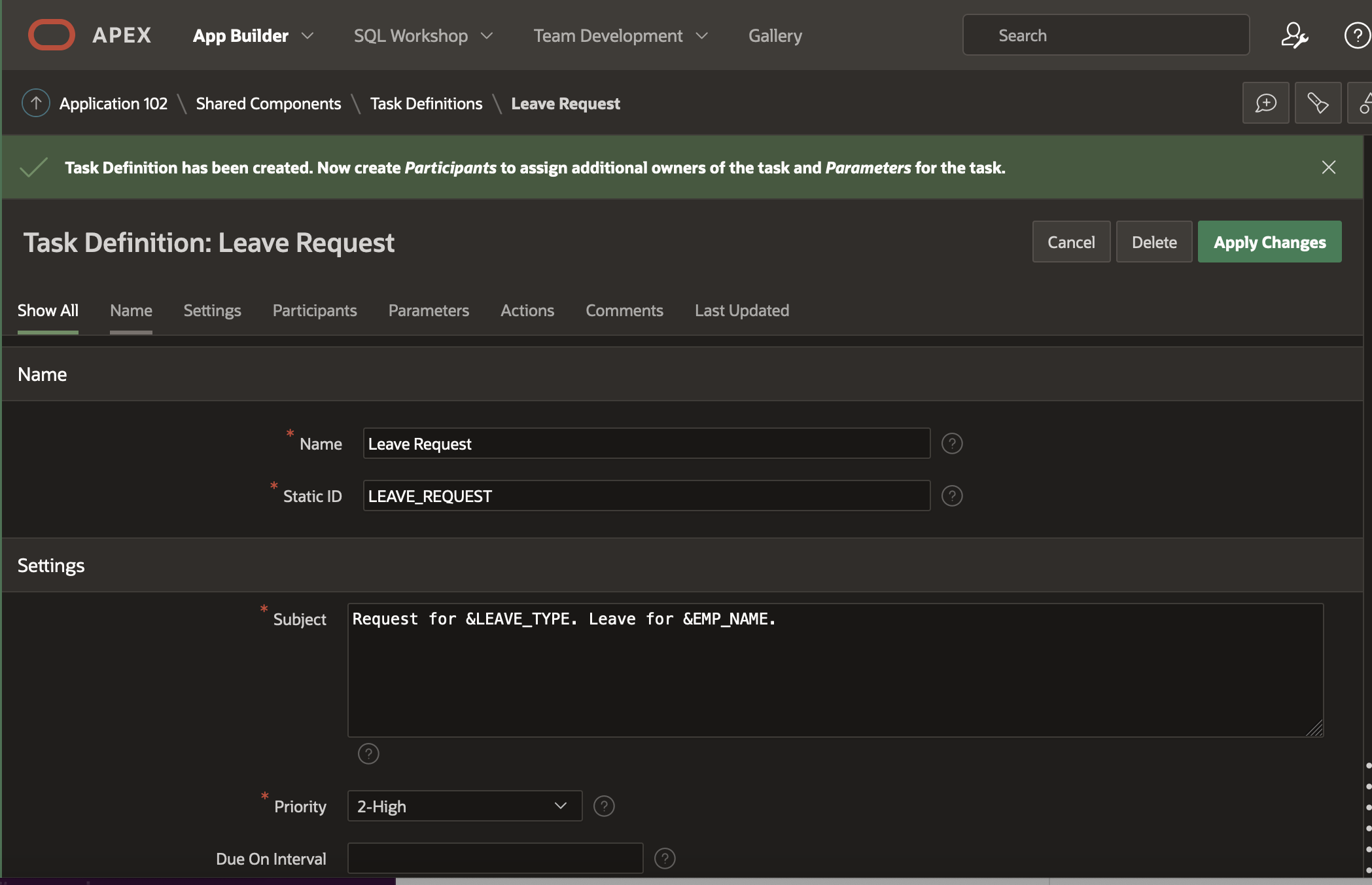The image size is (1372, 885).
Task: Open the Help question mark menu
Action: pyautogui.click(x=1356, y=35)
